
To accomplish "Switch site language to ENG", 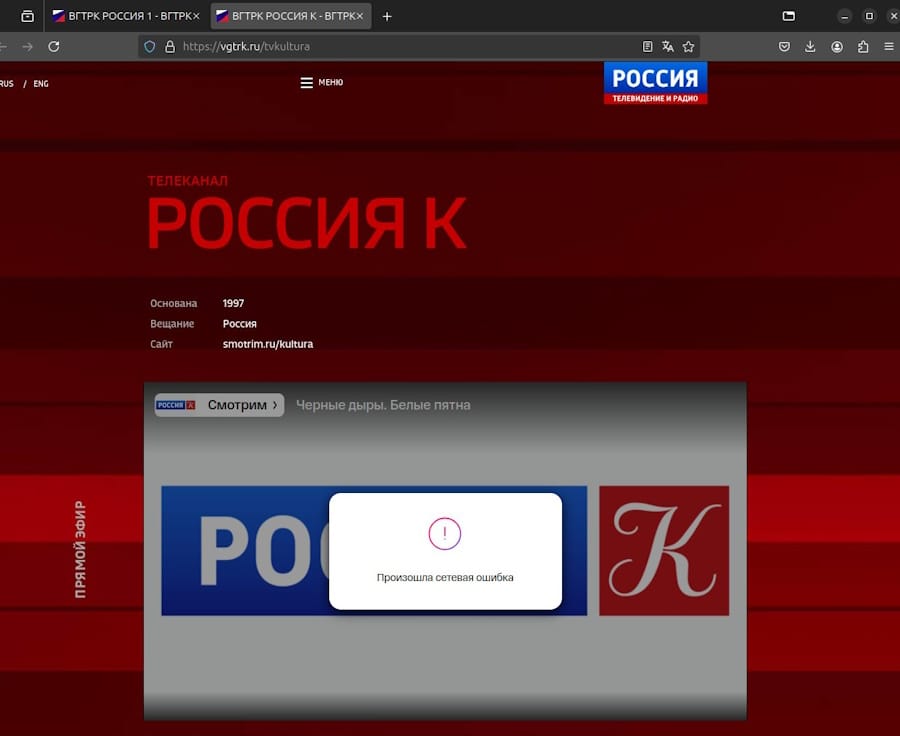I will click(x=41, y=84).
